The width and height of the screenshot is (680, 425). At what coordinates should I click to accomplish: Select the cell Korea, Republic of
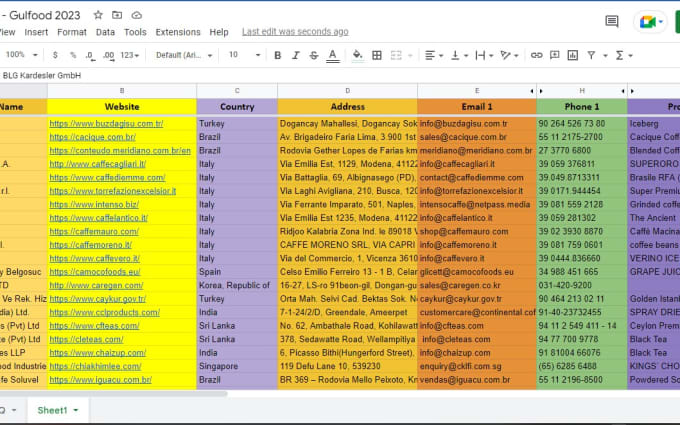click(x=237, y=285)
